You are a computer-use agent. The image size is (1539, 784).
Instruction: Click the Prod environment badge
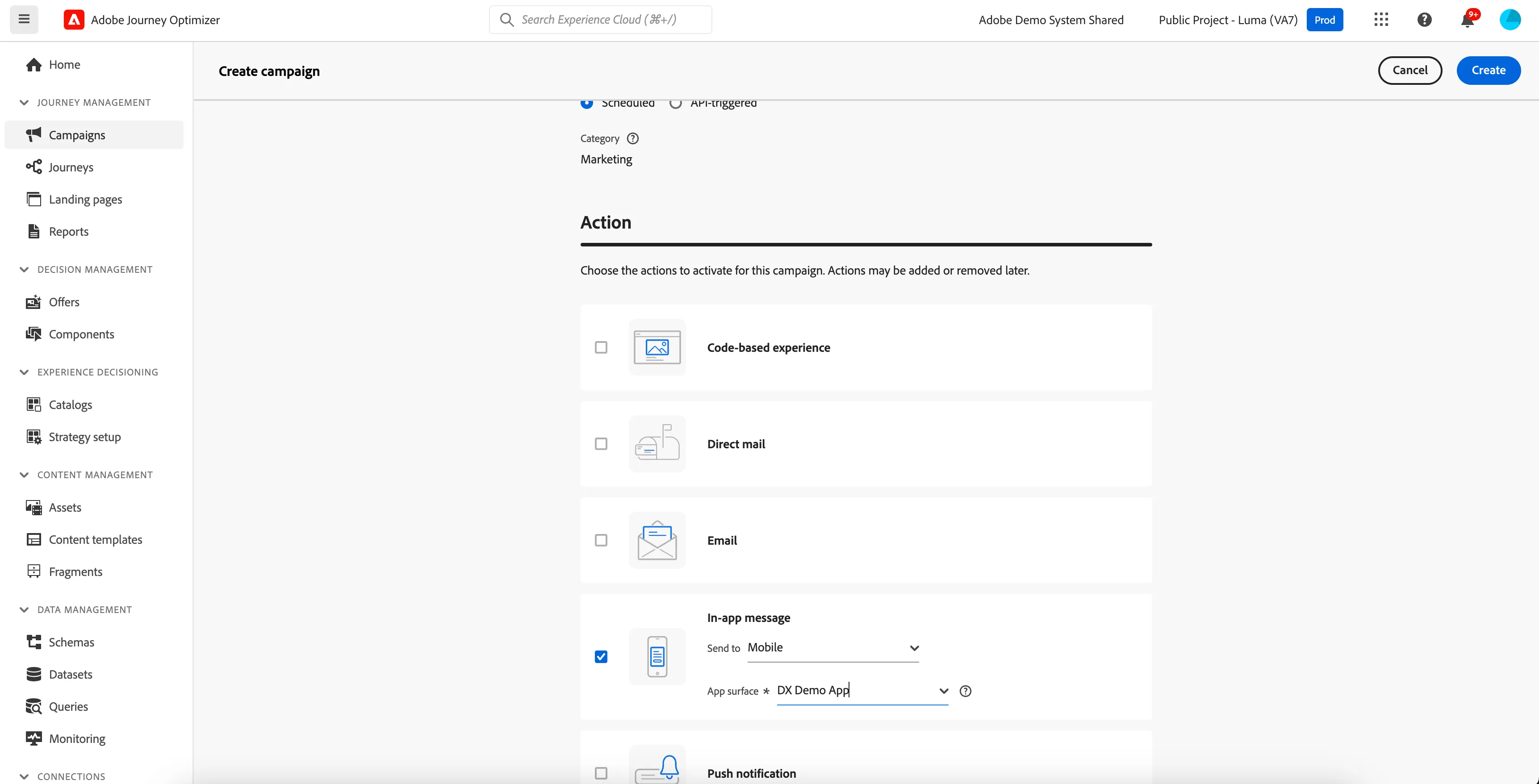click(x=1325, y=20)
